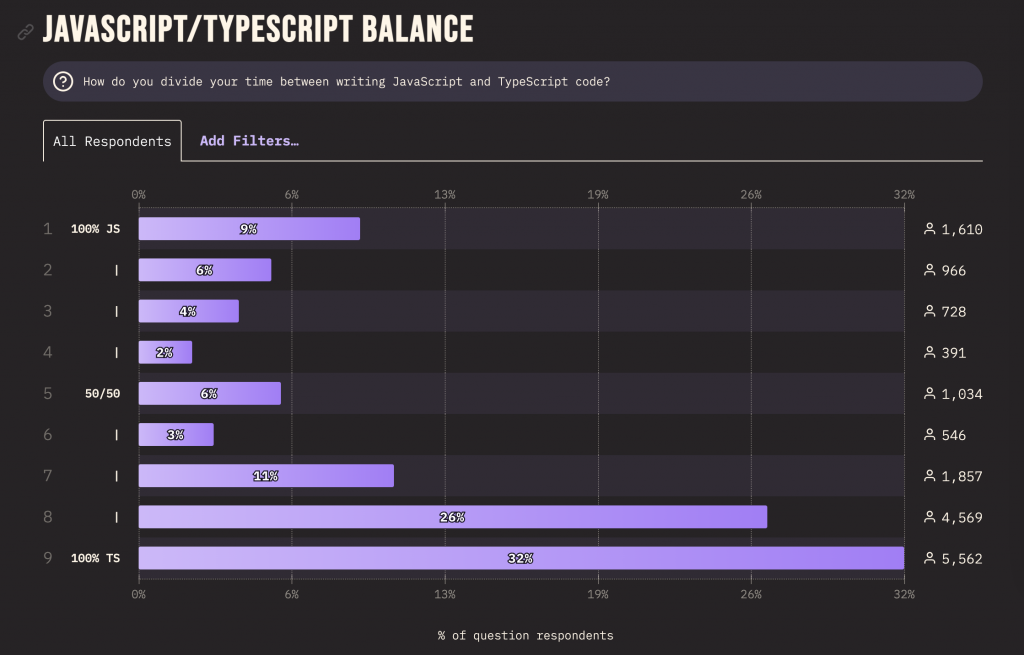
Task: Click the 50/50 bar showing 6%
Action: tap(209, 394)
